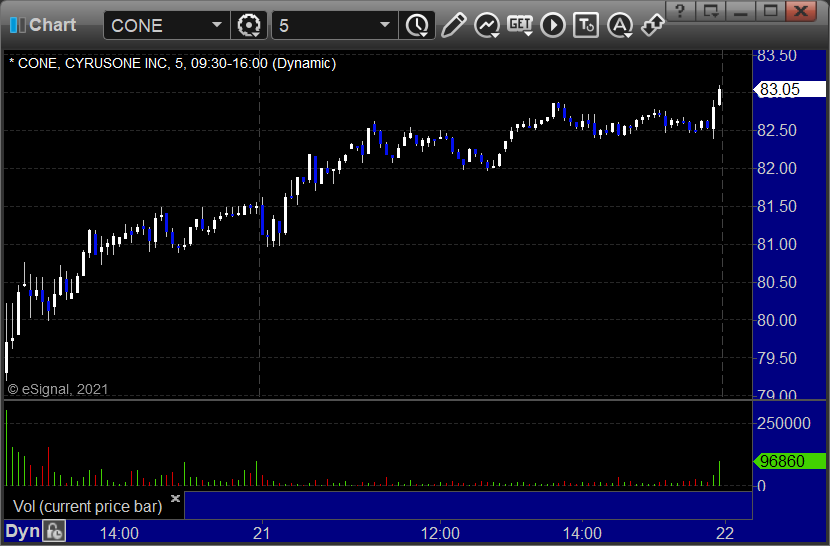Click the 81.50 price axis label

click(x=777, y=207)
